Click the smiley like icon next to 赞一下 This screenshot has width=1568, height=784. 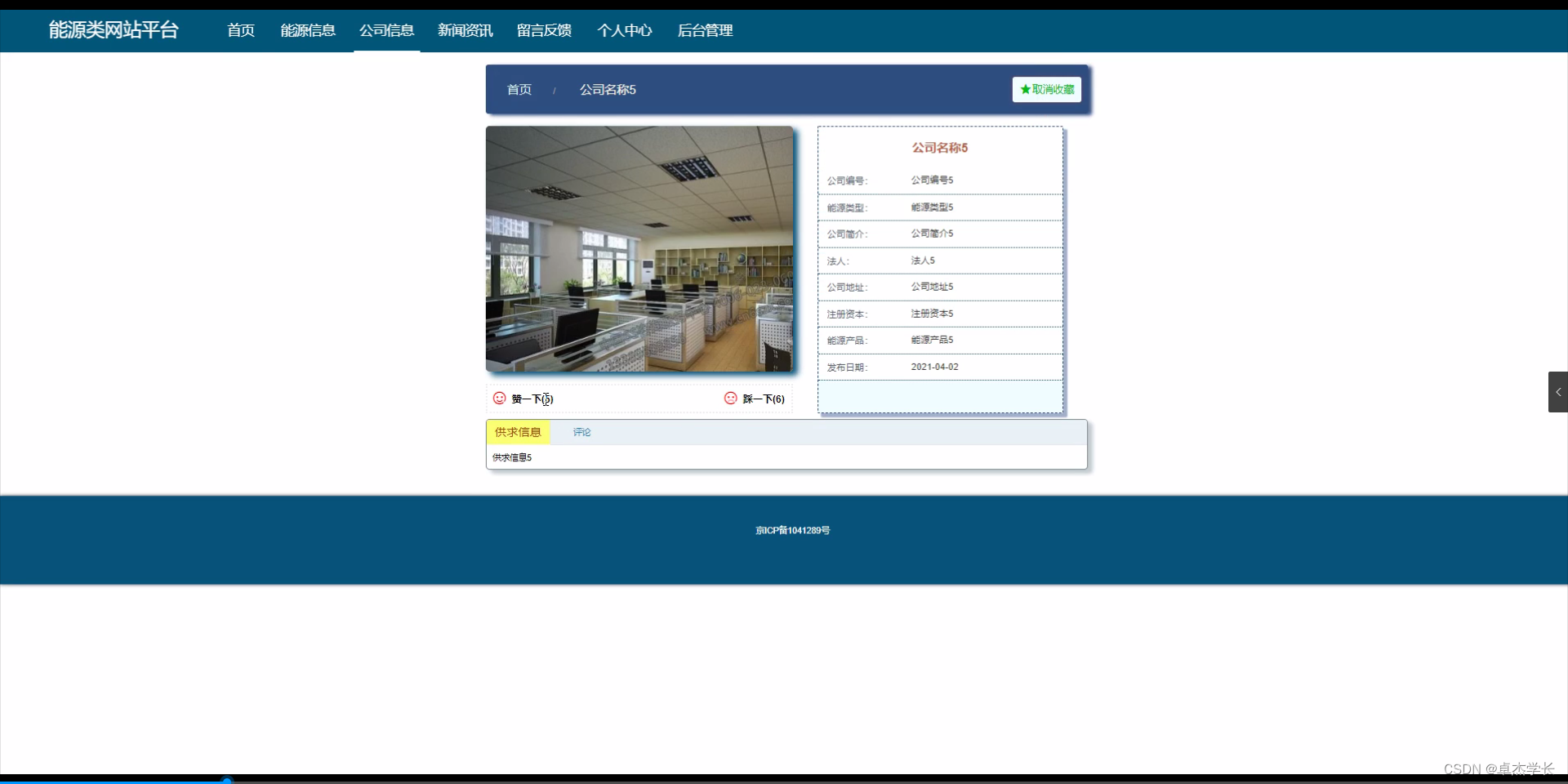pyautogui.click(x=499, y=399)
